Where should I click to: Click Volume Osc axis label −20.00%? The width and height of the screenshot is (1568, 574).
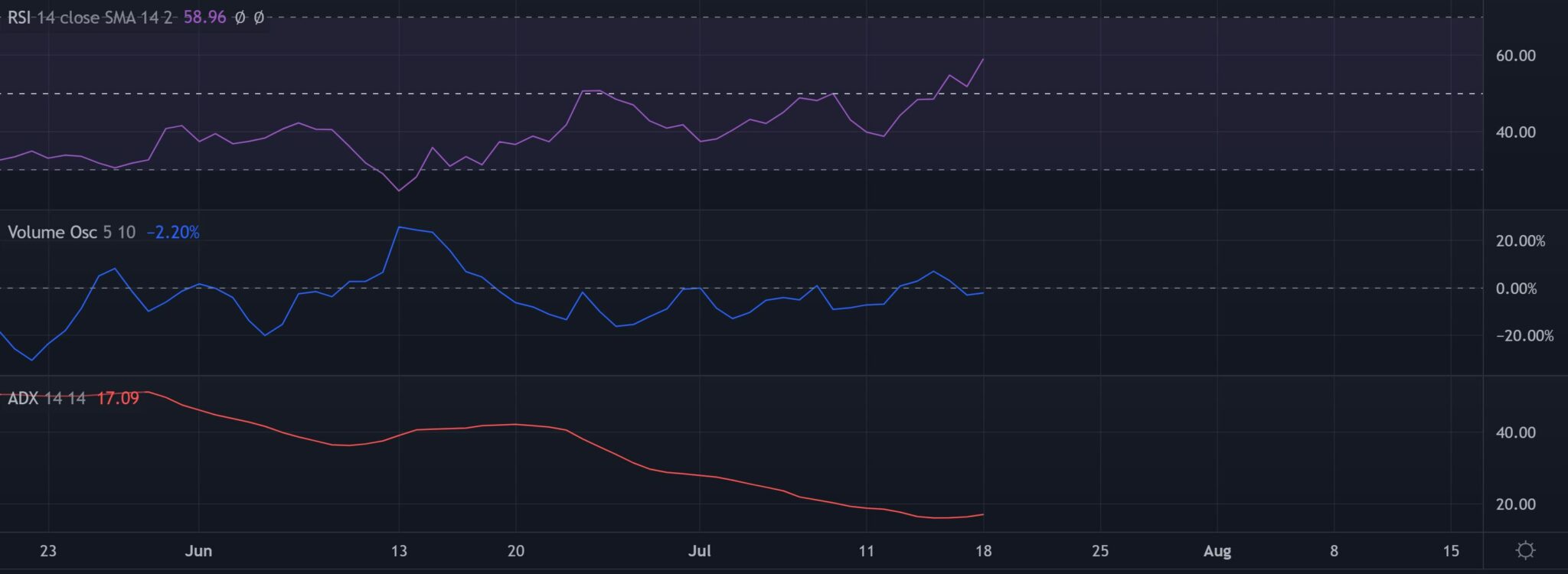click(x=1524, y=336)
